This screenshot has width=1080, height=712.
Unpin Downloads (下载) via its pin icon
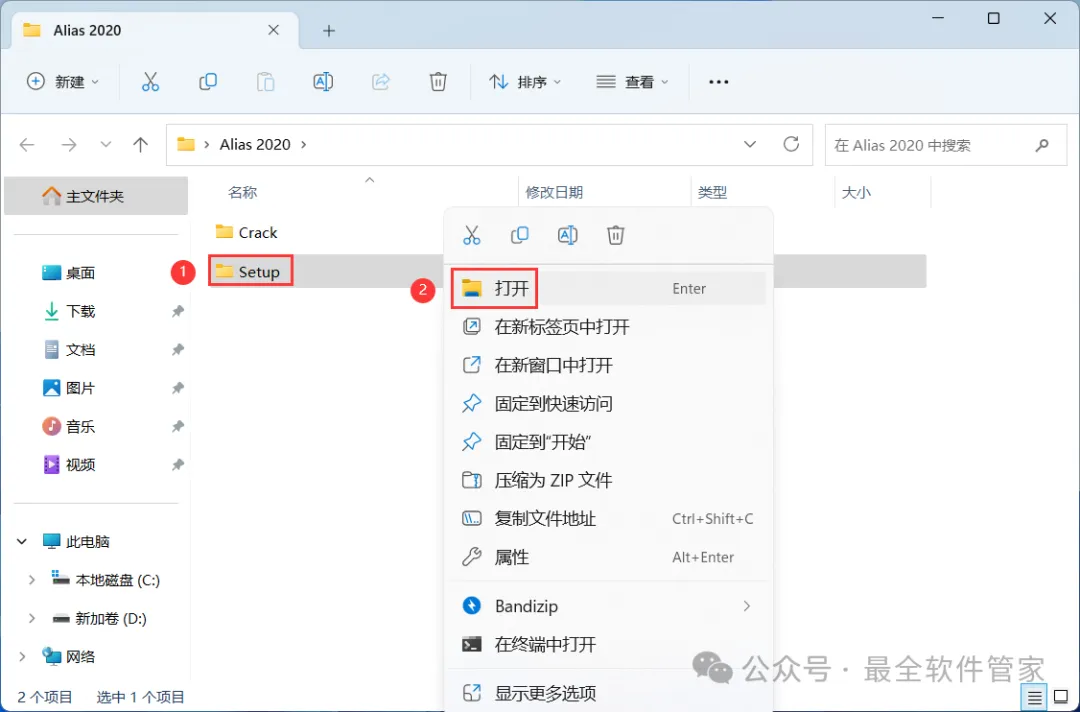178,311
